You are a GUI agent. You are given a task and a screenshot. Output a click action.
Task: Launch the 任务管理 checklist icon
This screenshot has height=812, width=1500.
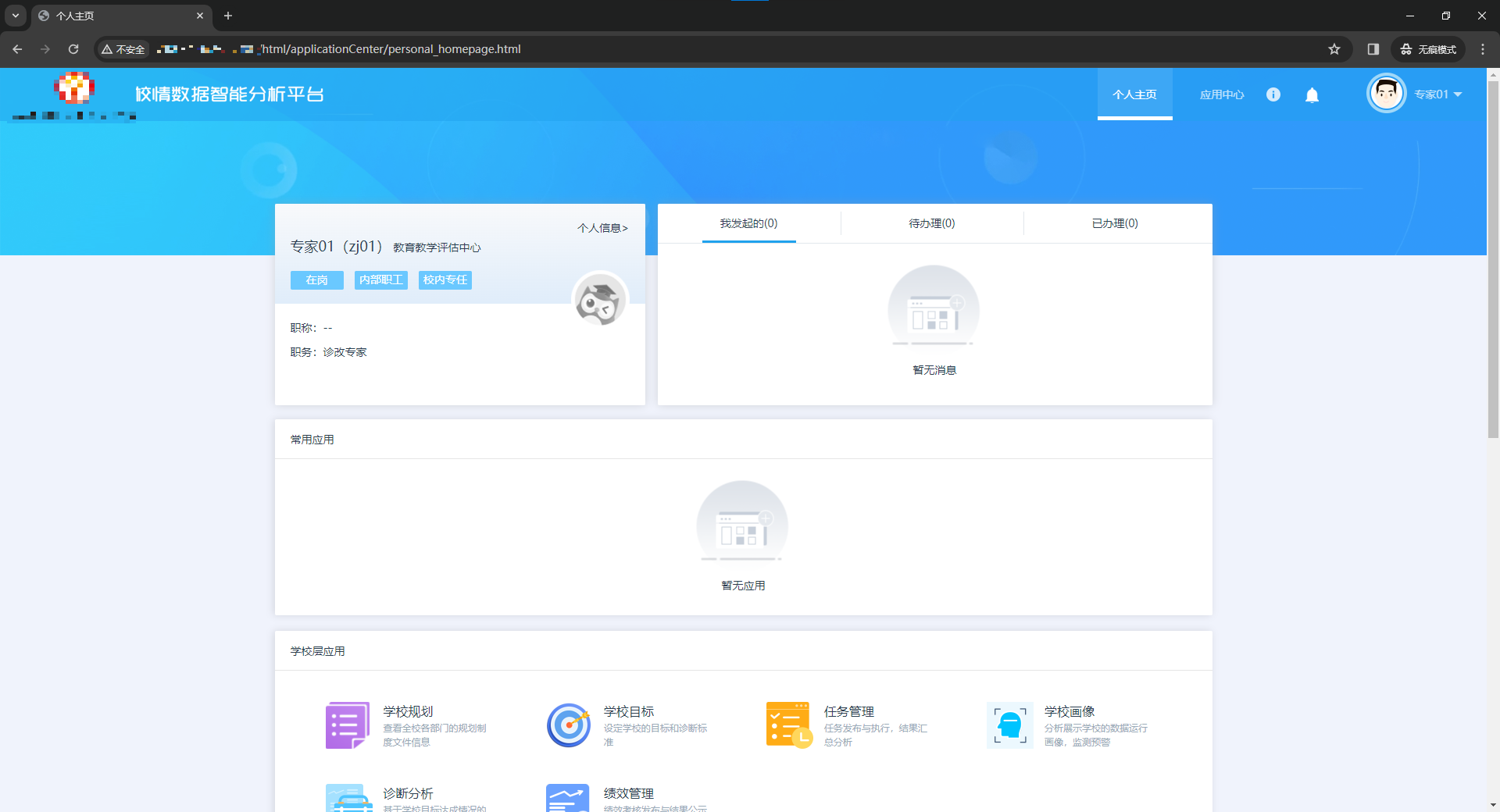pos(788,725)
